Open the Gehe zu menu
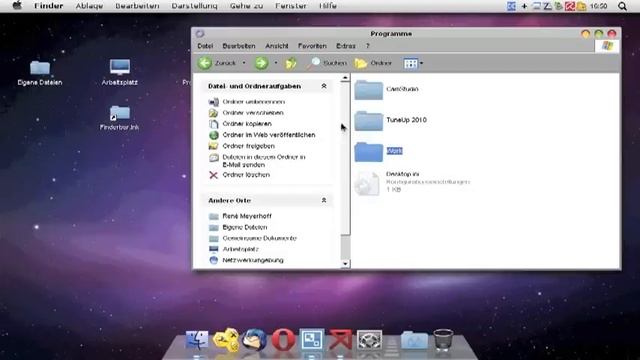This screenshot has width=640, height=360. click(246, 6)
